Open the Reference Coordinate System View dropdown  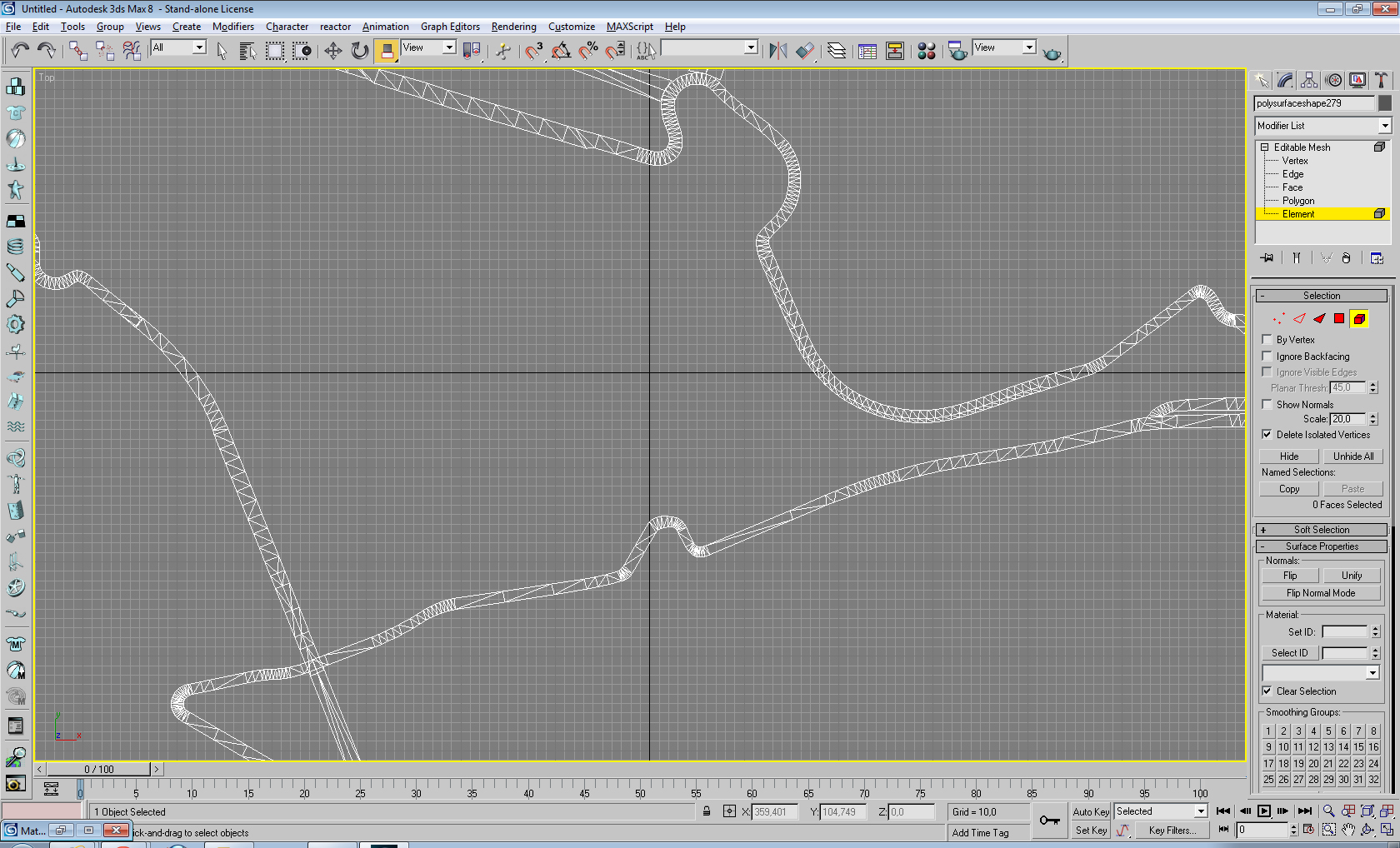click(x=428, y=47)
